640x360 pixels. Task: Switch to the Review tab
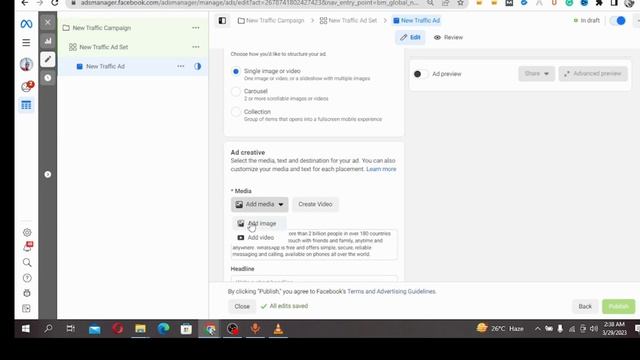(448, 37)
